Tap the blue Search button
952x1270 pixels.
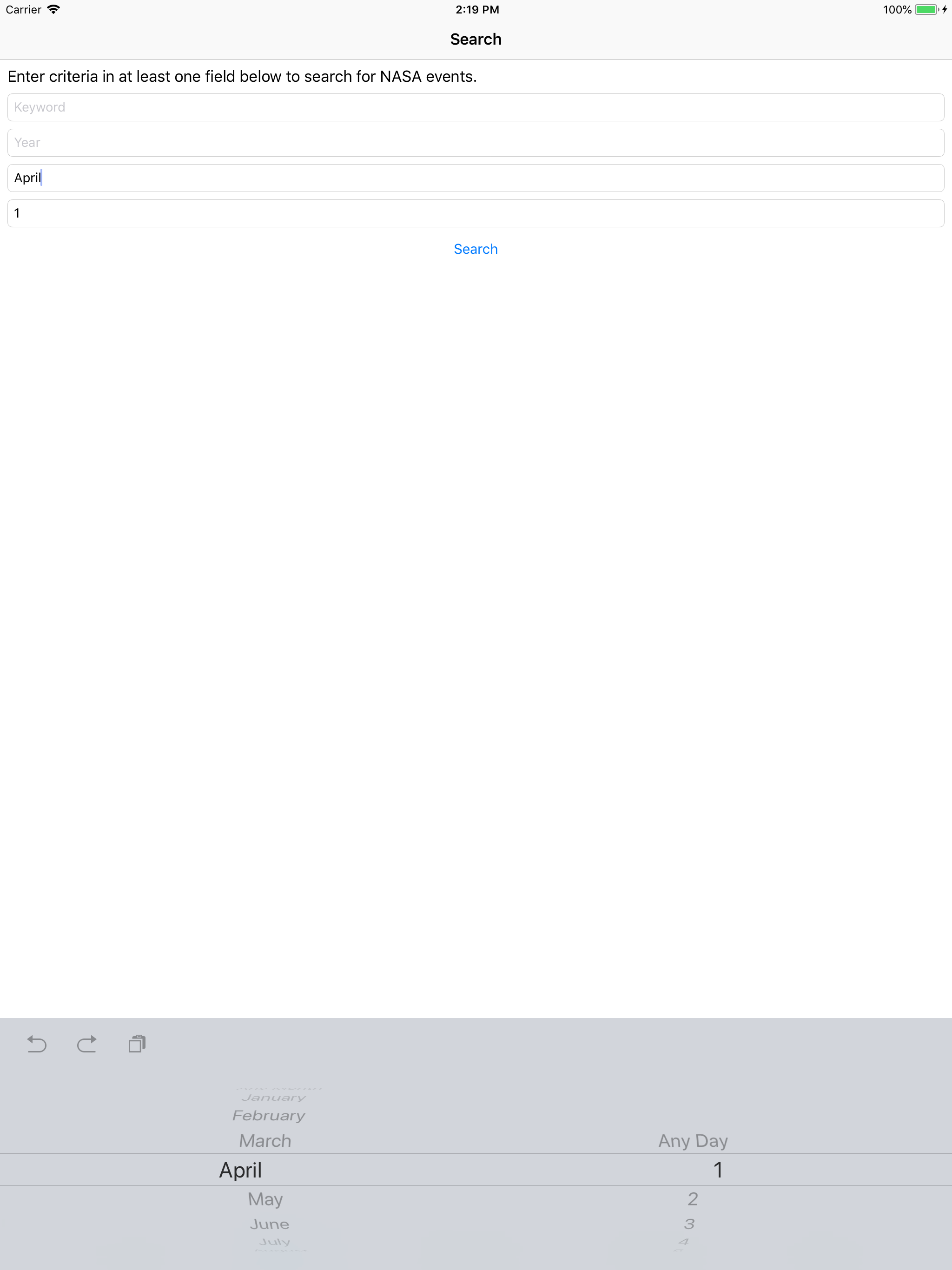click(476, 249)
